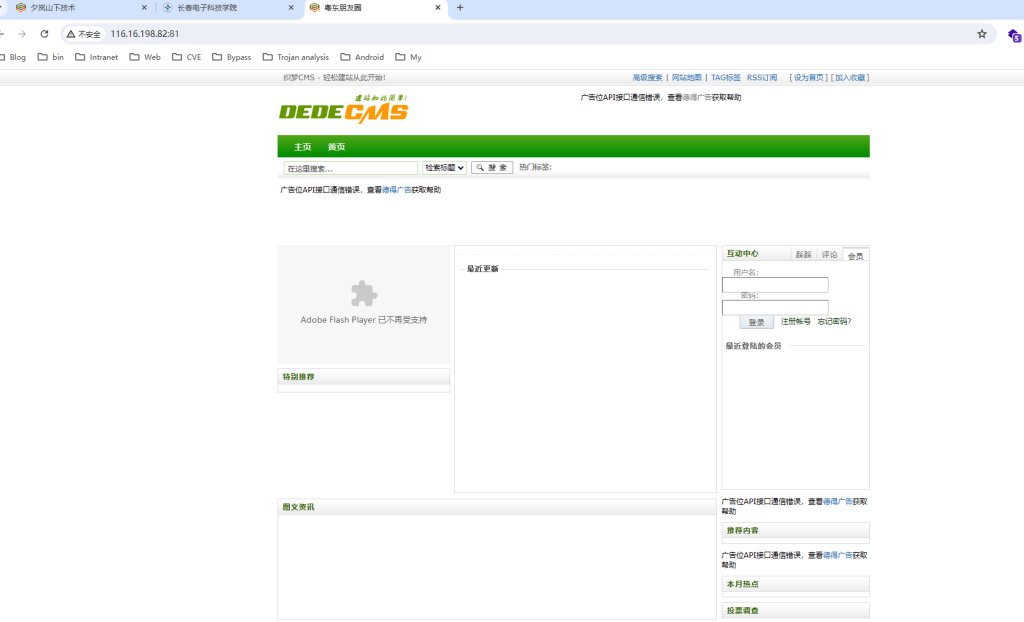The height and width of the screenshot is (622, 1024).
Task: Open the CVE bookmark folder
Action: pos(186,57)
